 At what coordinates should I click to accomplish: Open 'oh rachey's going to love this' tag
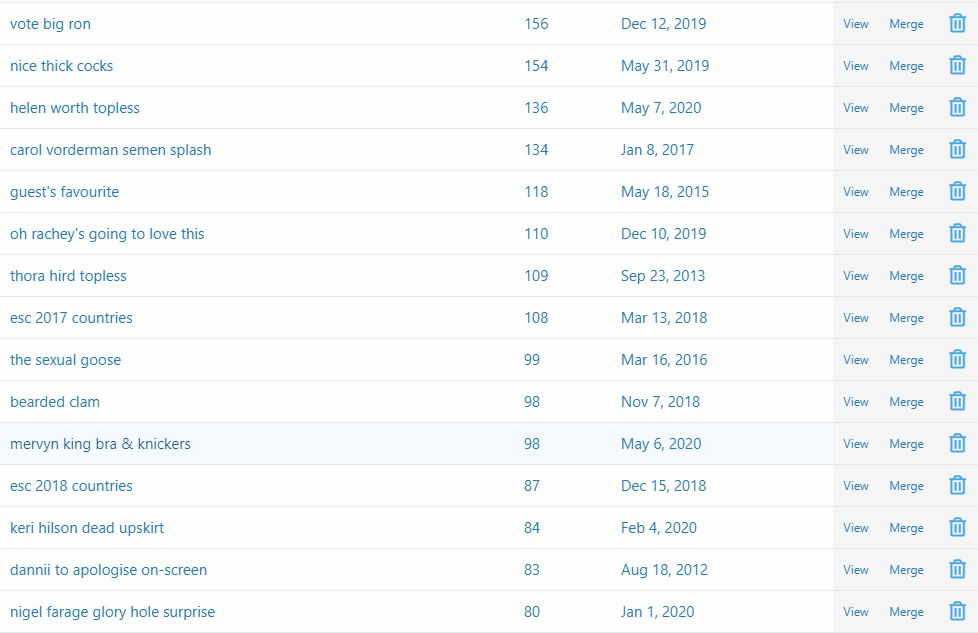tap(107, 234)
